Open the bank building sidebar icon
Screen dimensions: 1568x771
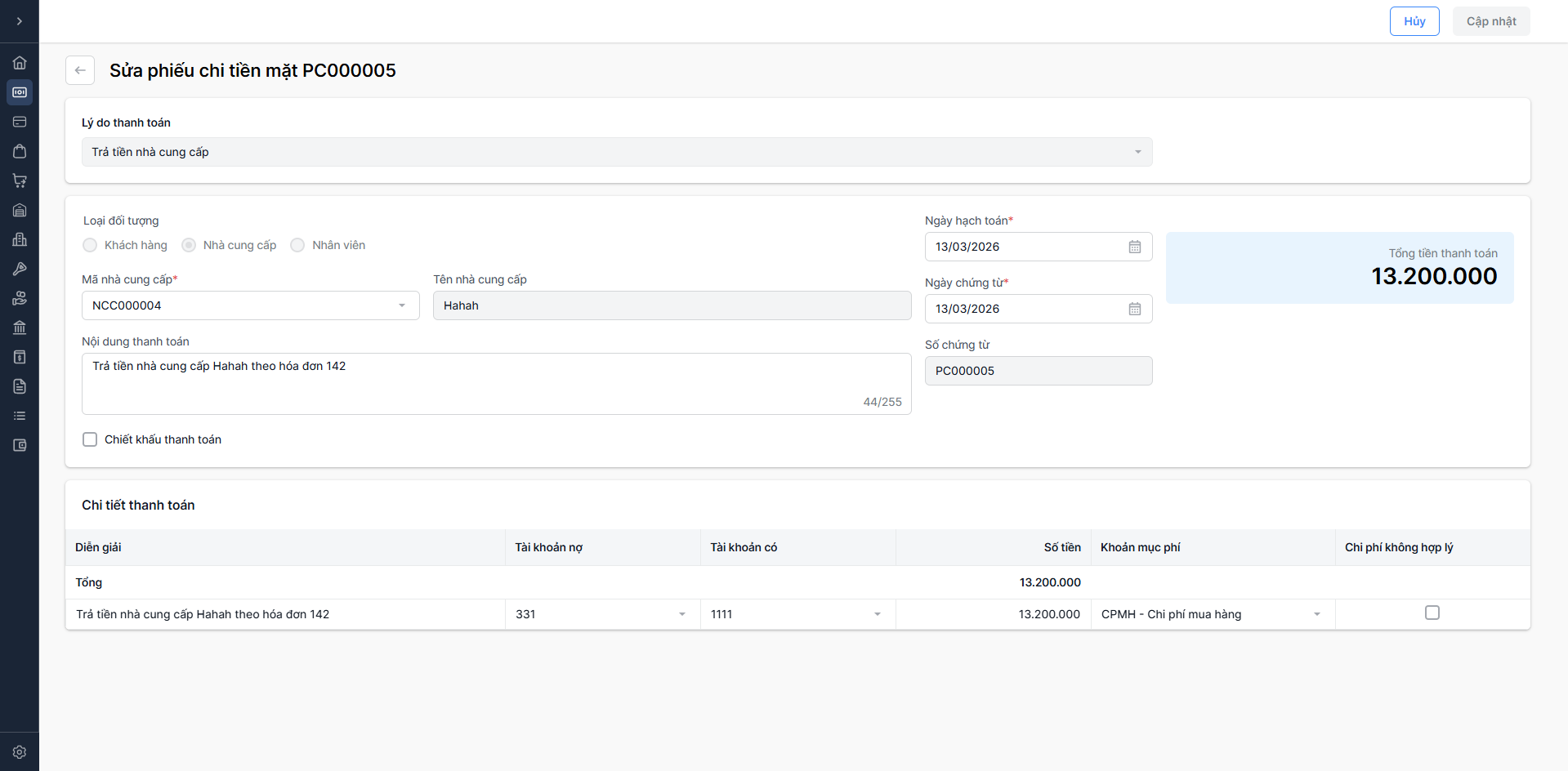tap(20, 328)
